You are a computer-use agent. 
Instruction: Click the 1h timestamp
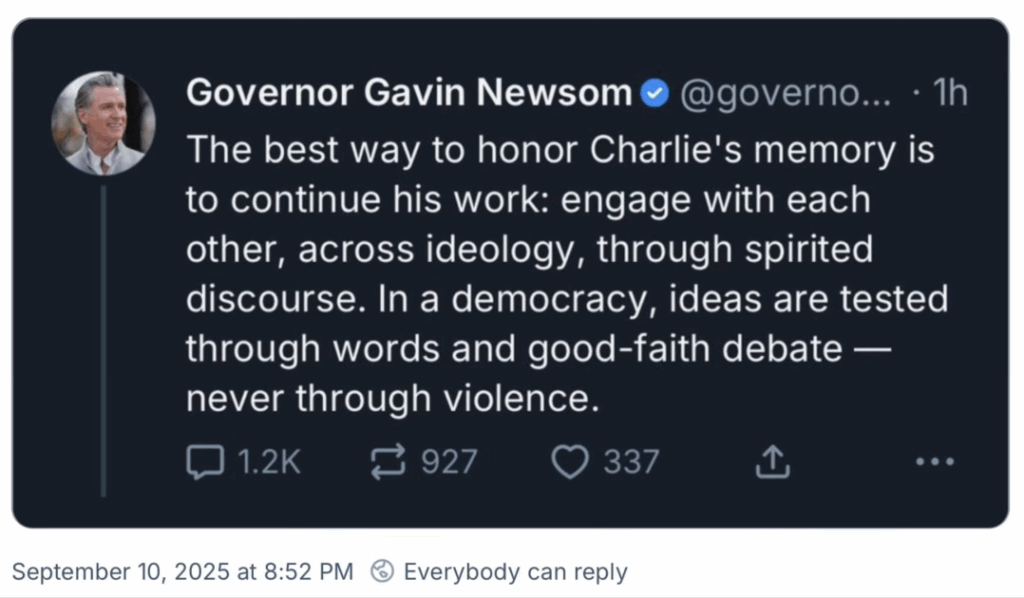pyautogui.click(x=949, y=94)
